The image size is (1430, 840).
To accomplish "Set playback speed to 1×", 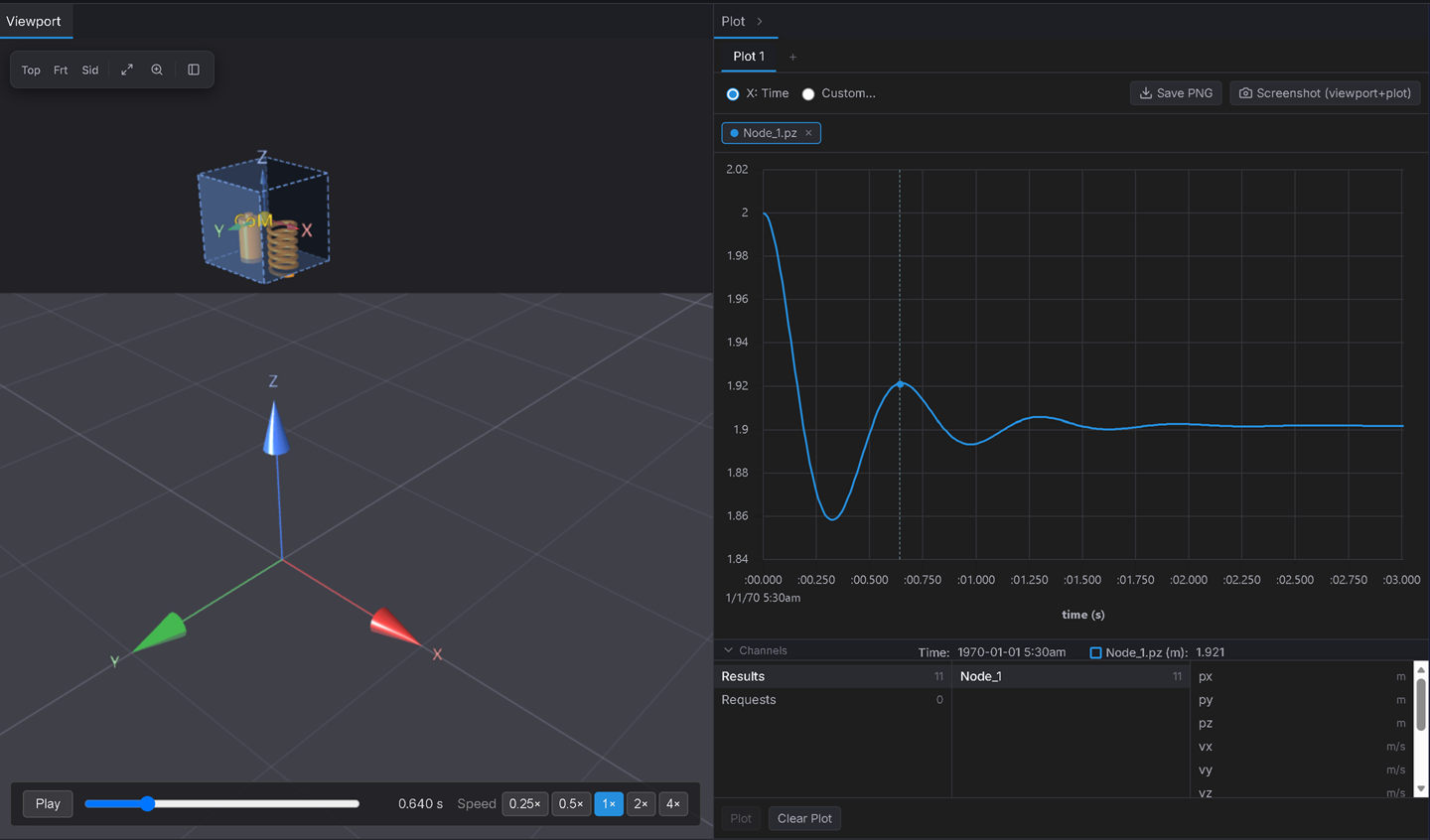I will pos(609,803).
